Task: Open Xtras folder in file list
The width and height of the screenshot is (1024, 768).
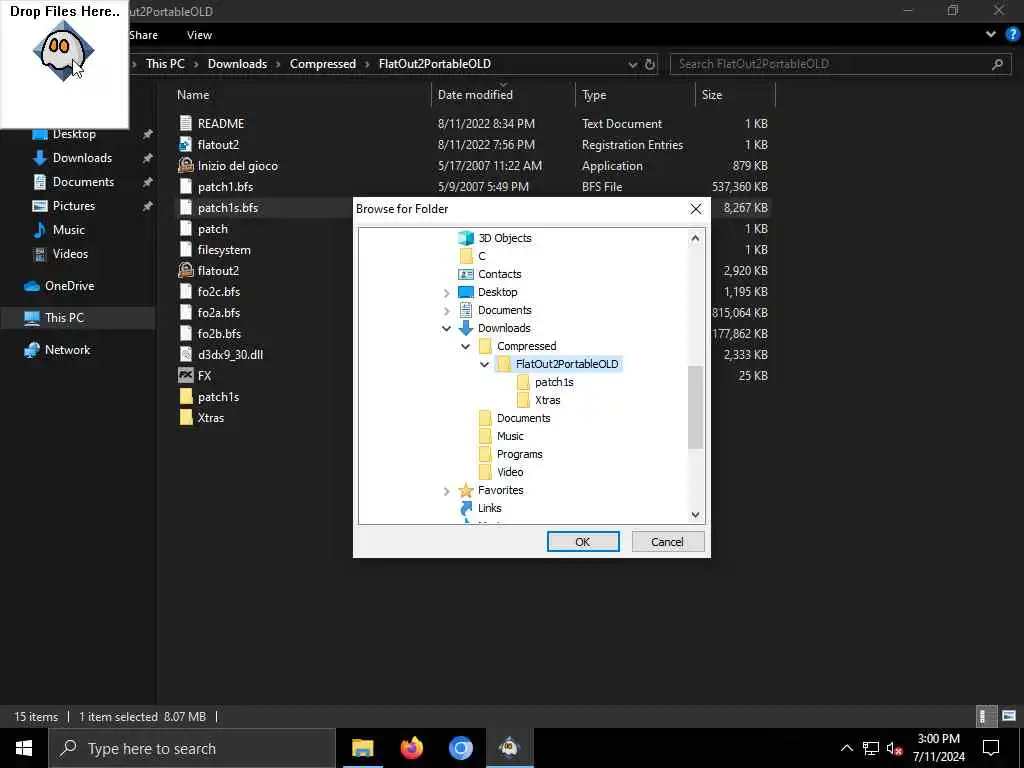Action: point(210,417)
